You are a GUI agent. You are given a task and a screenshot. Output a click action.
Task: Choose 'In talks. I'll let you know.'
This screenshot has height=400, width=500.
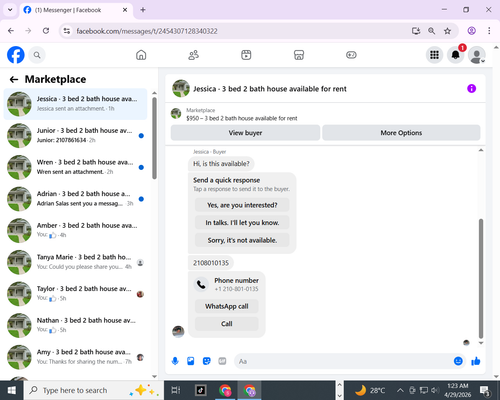click(242, 222)
